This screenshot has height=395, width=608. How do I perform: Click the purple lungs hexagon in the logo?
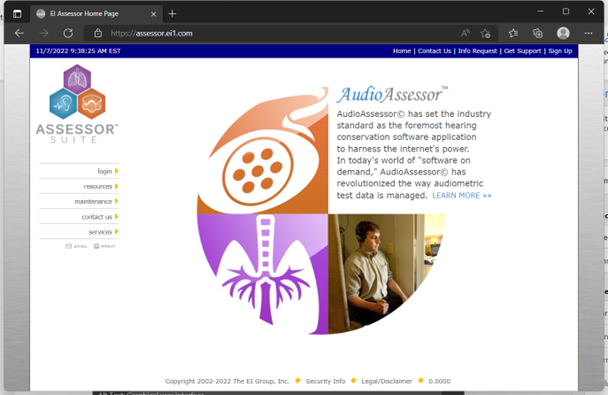pos(77,79)
